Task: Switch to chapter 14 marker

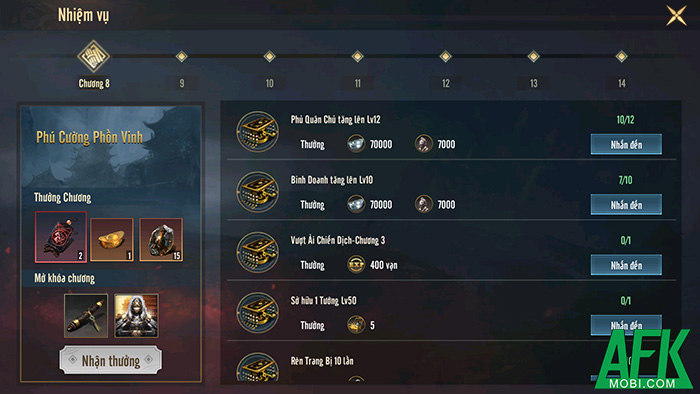Action: point(621,56)
